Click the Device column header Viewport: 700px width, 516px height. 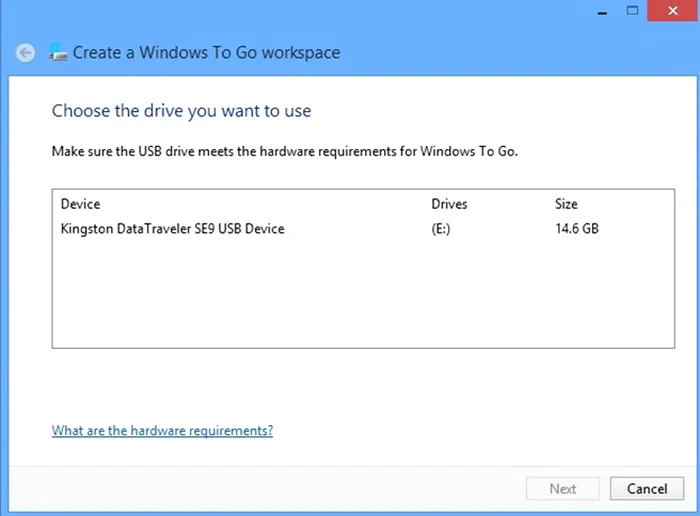click(x=80, y=204)
